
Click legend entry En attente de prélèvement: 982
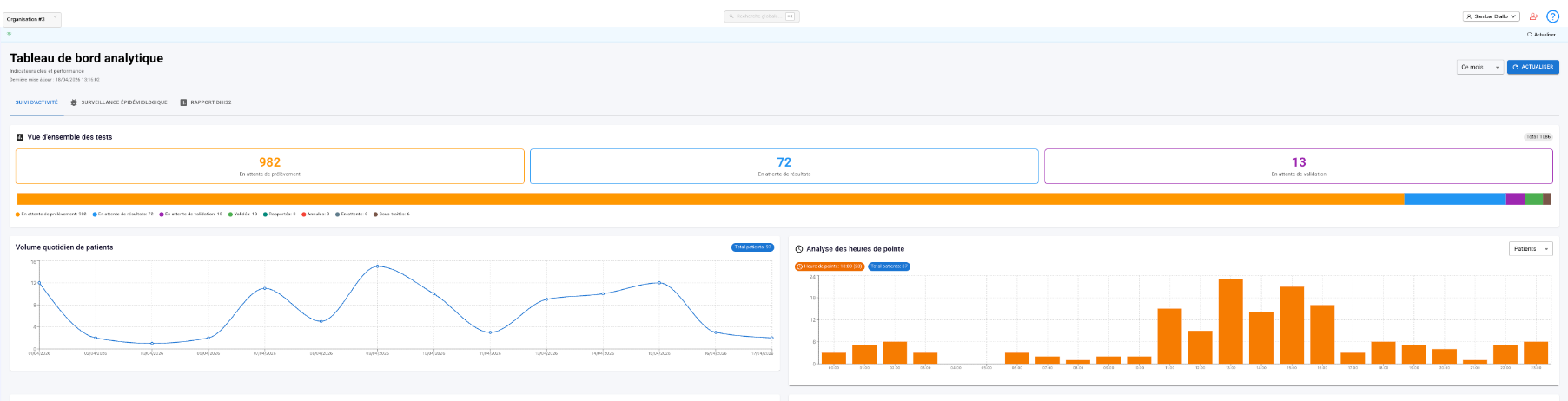[51, 214]
